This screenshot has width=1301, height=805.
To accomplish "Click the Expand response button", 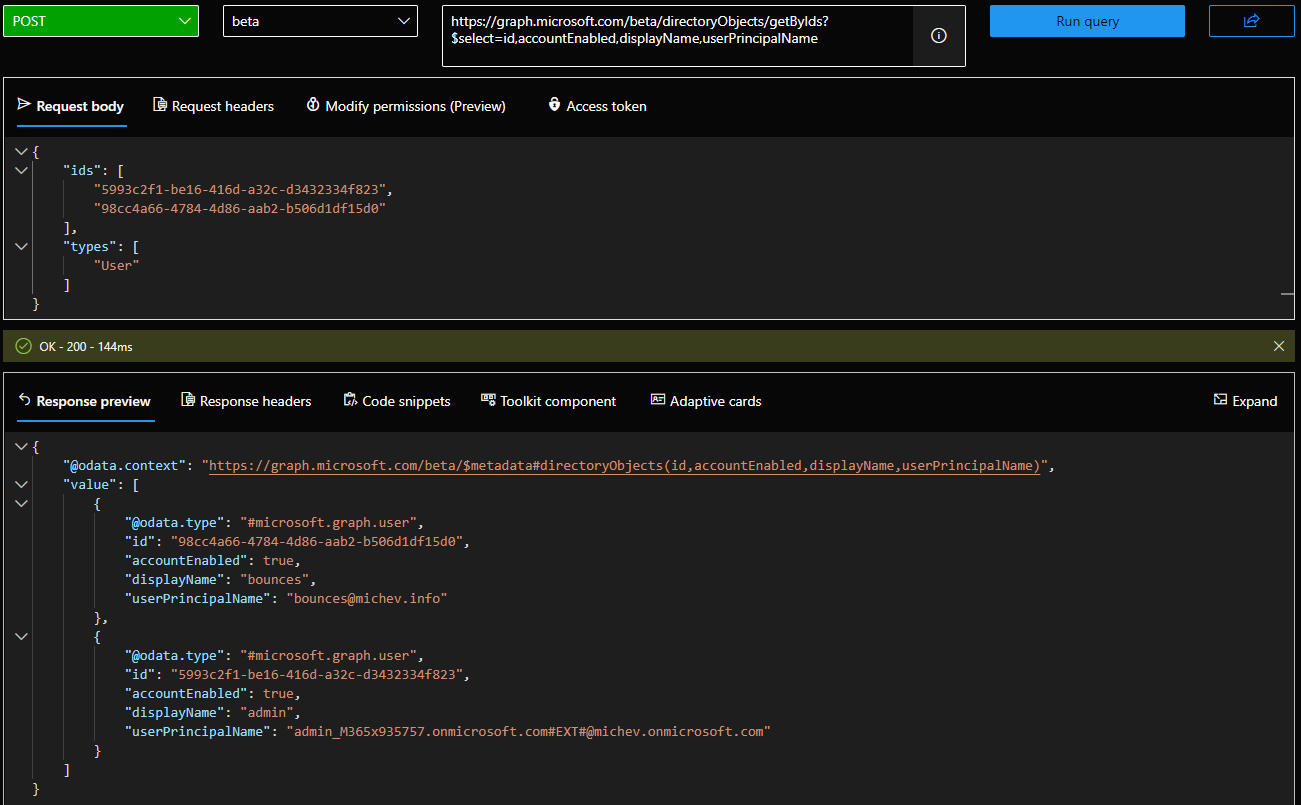I will point(1245,401).
